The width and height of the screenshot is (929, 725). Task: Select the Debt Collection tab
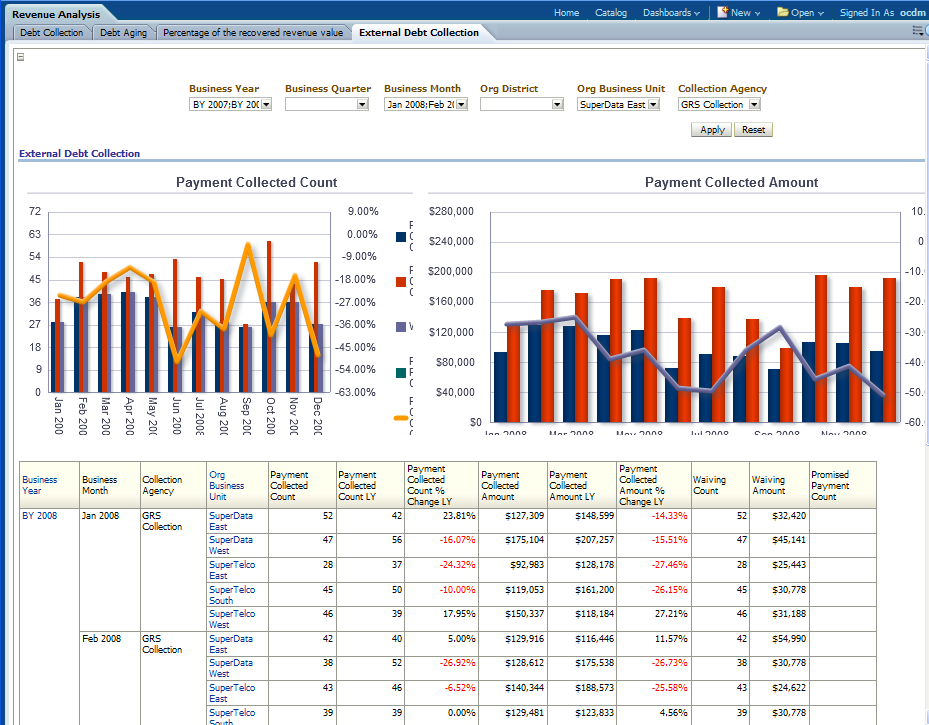coord(51,33)
